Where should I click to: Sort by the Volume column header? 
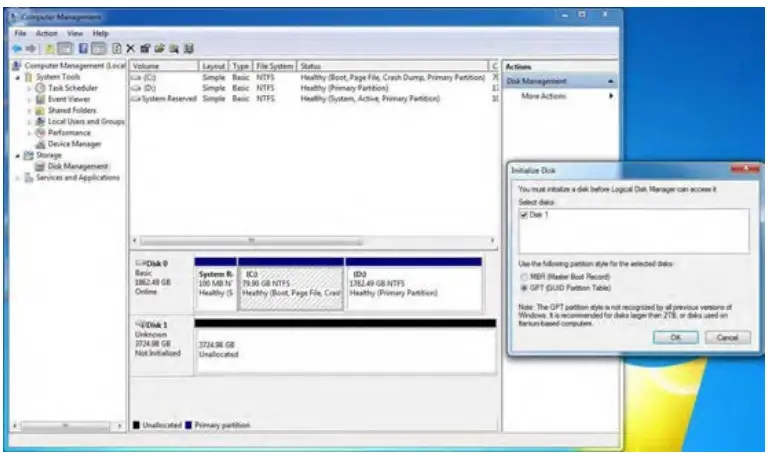click(x=164, y=66)
